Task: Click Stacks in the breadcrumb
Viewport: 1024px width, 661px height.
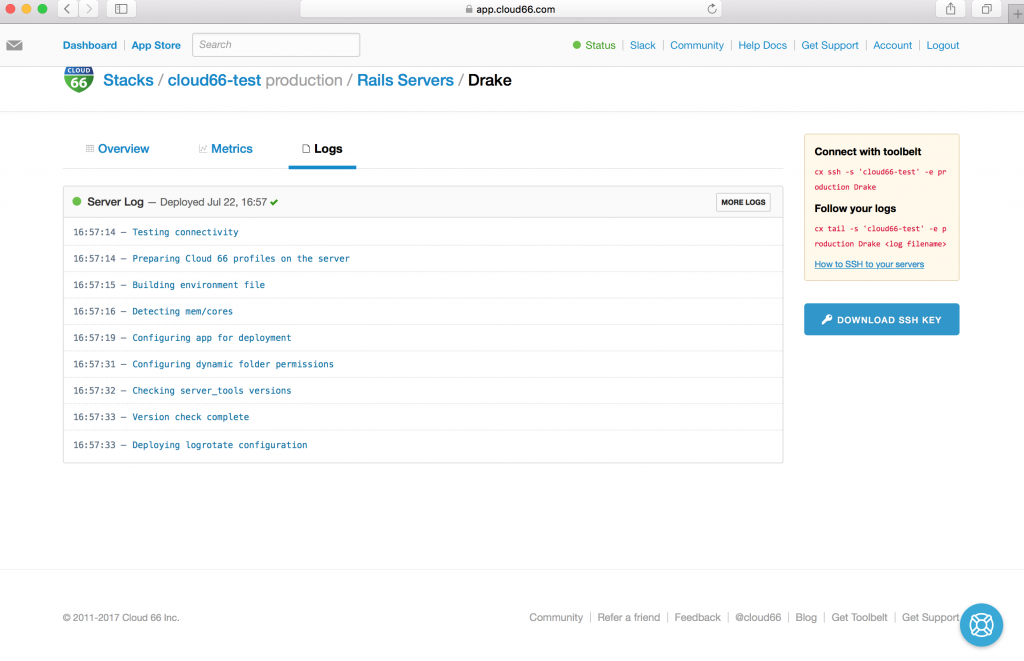Action: coord(128,80)
